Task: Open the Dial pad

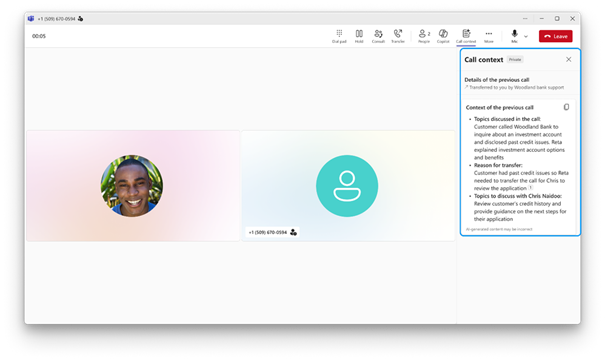Action: (339, 36)
